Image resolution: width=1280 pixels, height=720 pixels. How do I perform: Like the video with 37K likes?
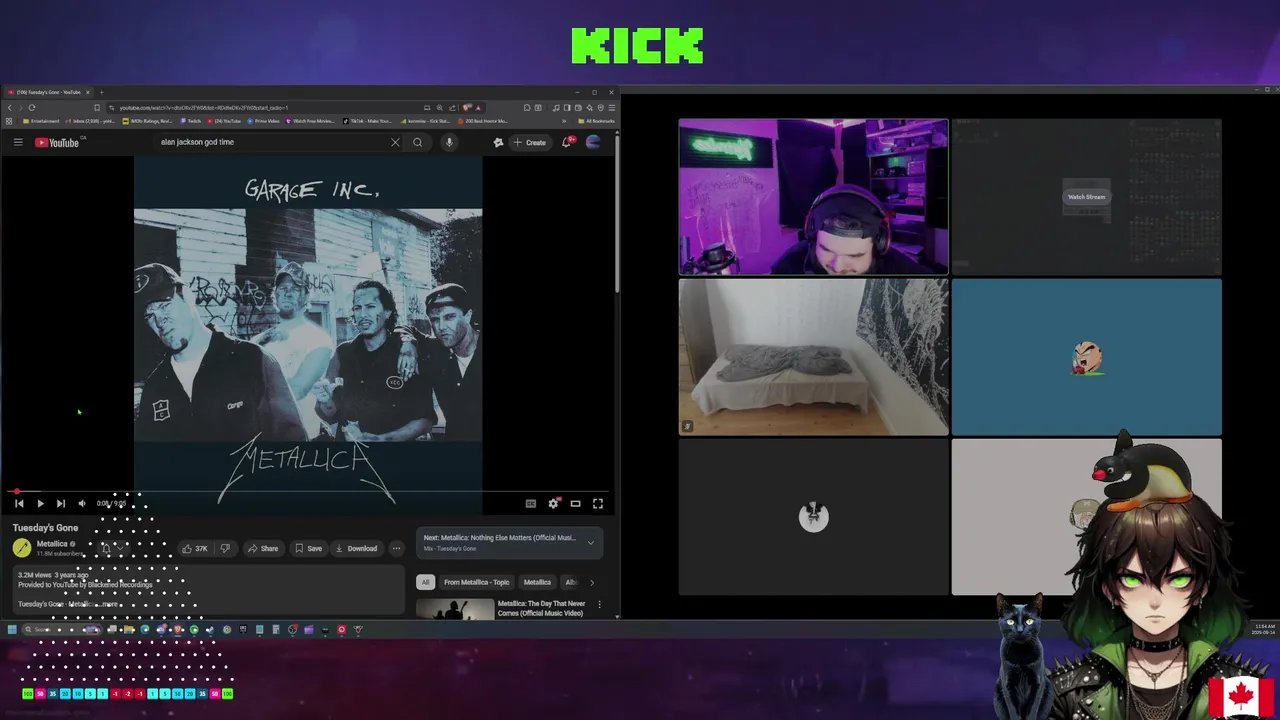(x=195, y=548)
